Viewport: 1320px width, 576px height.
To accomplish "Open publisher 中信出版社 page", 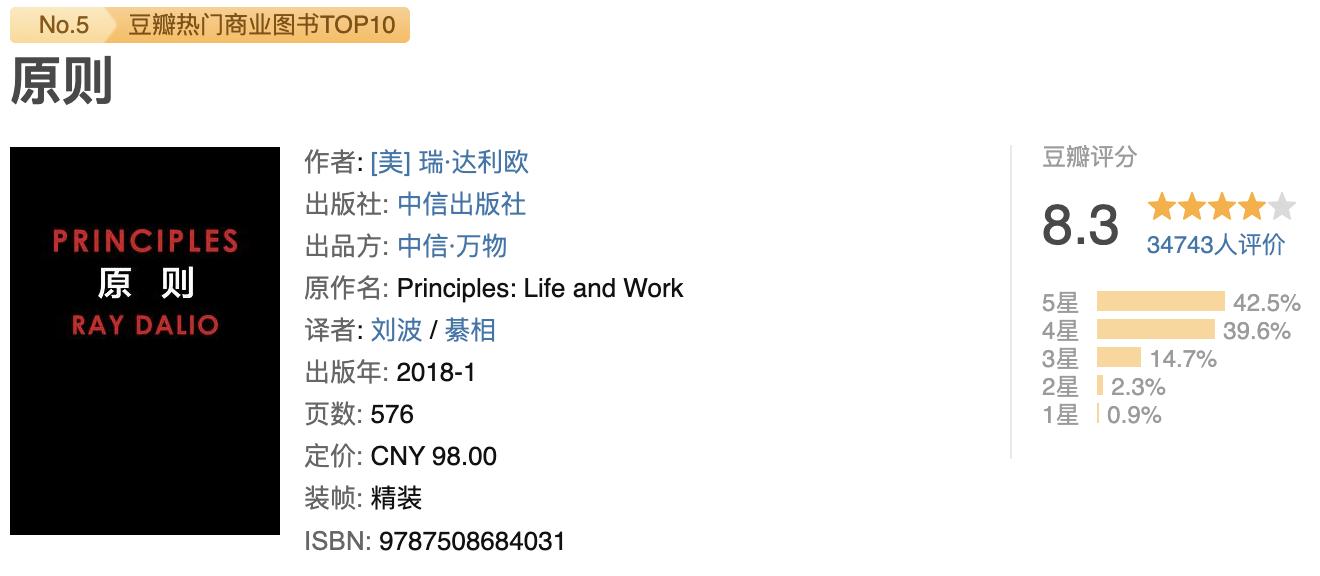I will point(463,204).
